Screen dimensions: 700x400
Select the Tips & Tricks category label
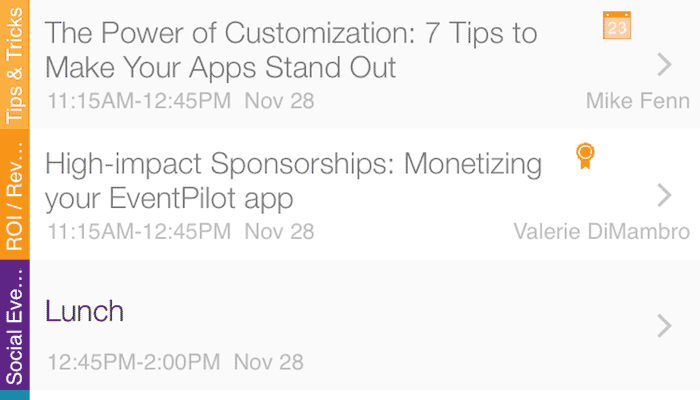click(15, 64)
